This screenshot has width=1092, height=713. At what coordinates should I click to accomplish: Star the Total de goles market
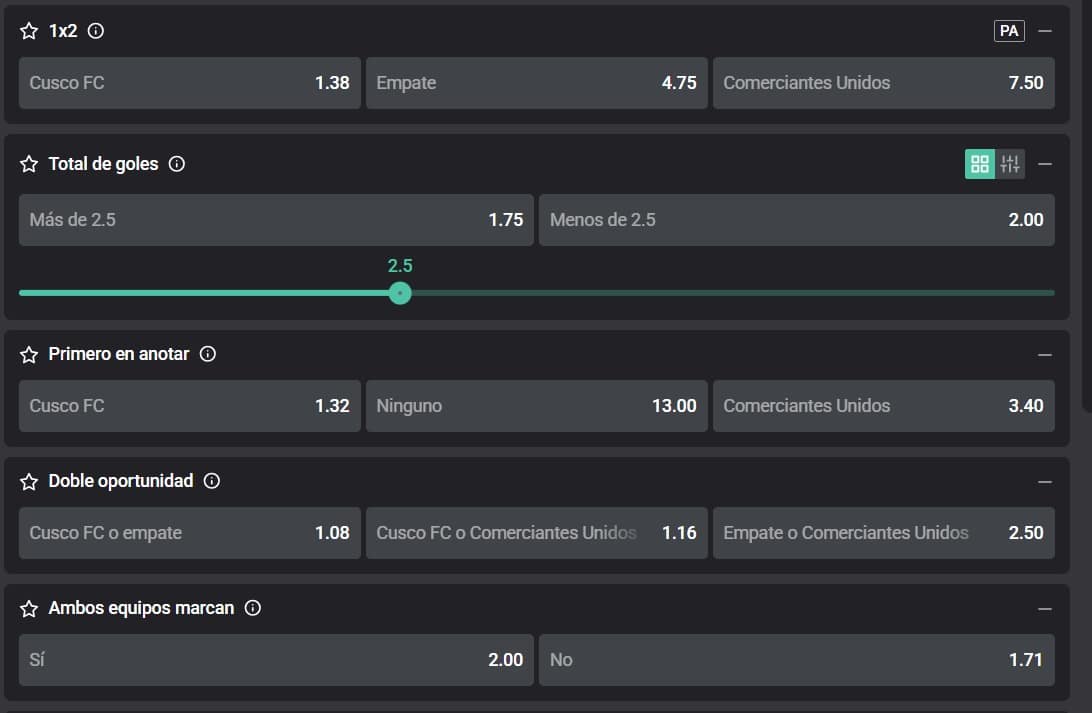tap(29, 164)
